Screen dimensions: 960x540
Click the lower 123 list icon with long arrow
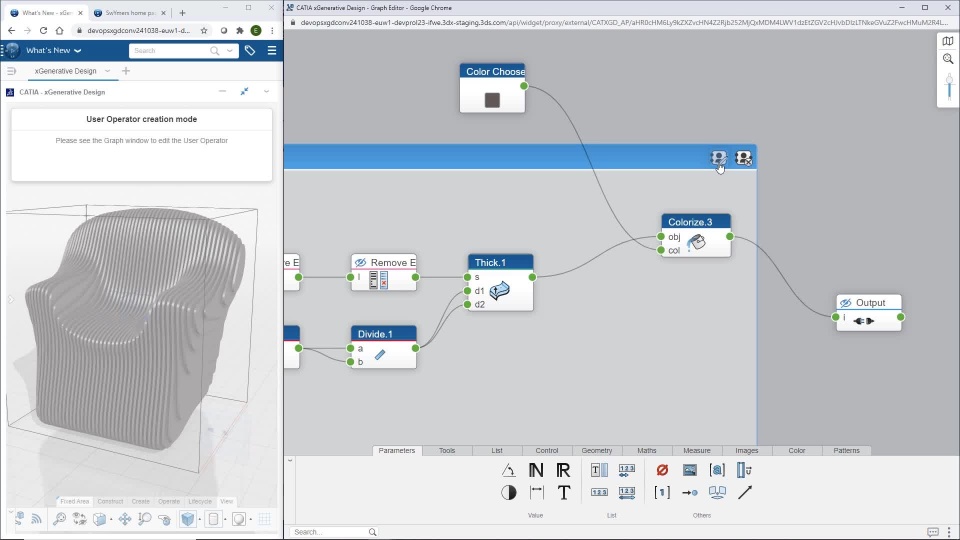pyautogui.click(x=626, y=492)
